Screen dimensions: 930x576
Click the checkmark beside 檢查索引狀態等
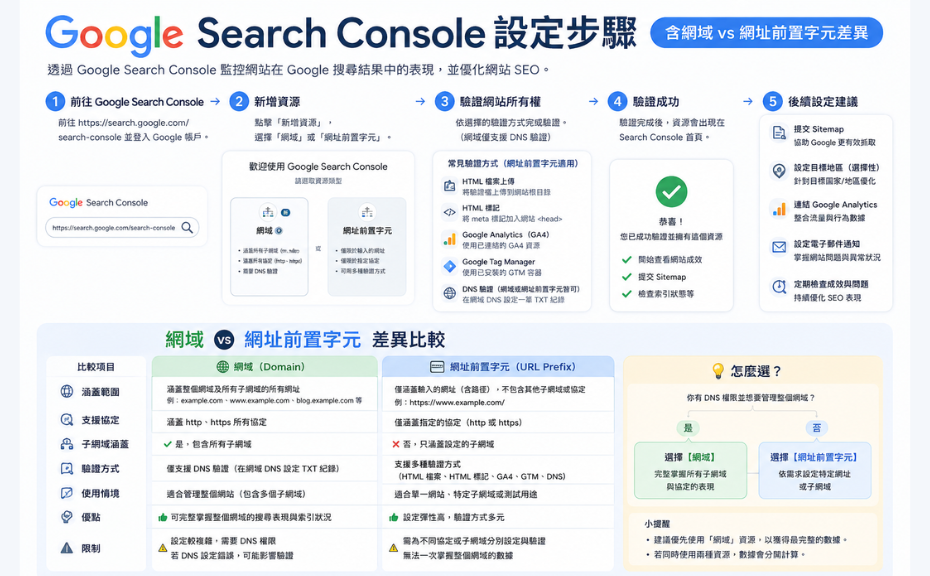[626, 294]
